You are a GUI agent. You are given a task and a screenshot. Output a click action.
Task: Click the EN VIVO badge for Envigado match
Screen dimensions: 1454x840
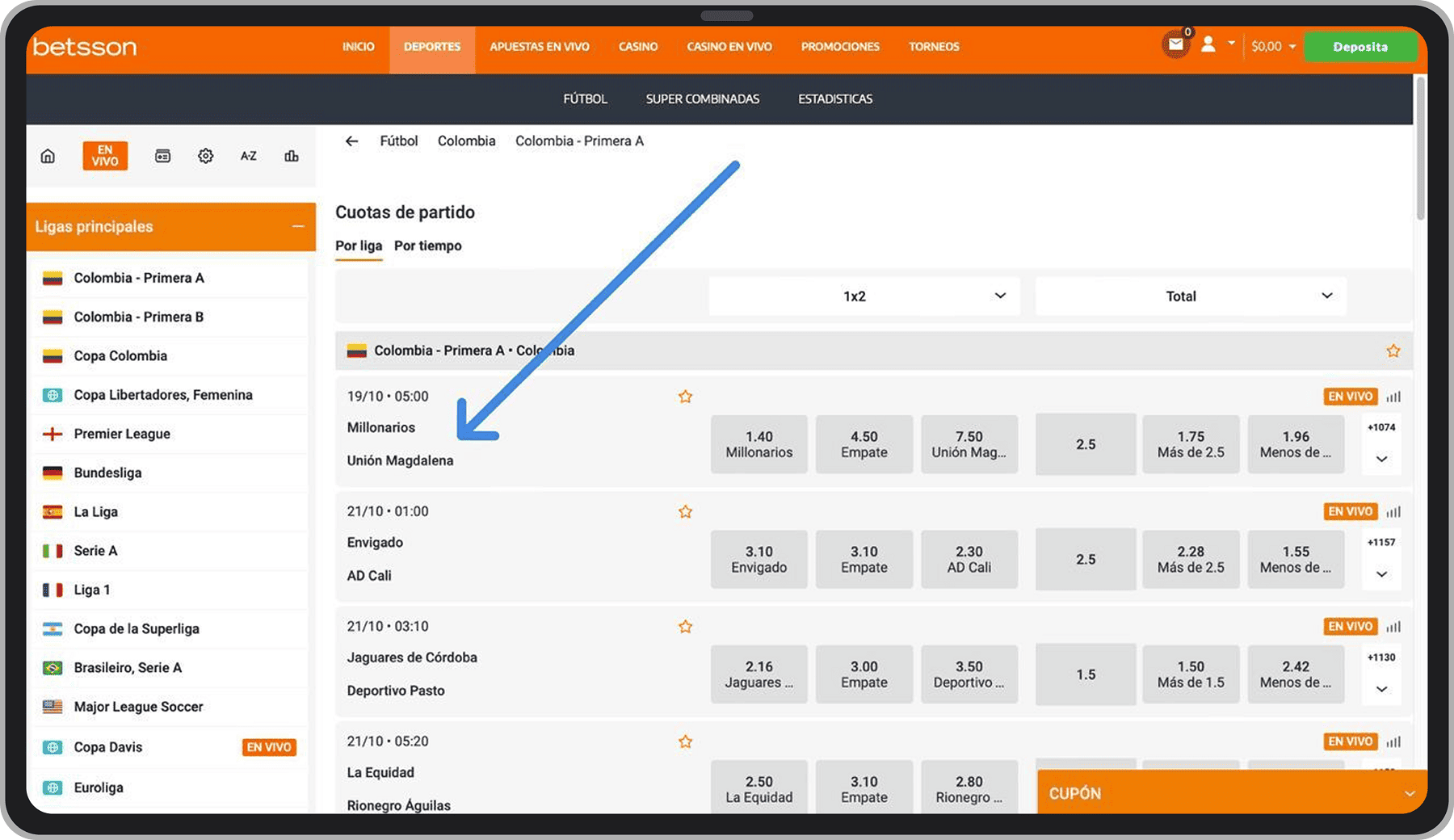1350,511
